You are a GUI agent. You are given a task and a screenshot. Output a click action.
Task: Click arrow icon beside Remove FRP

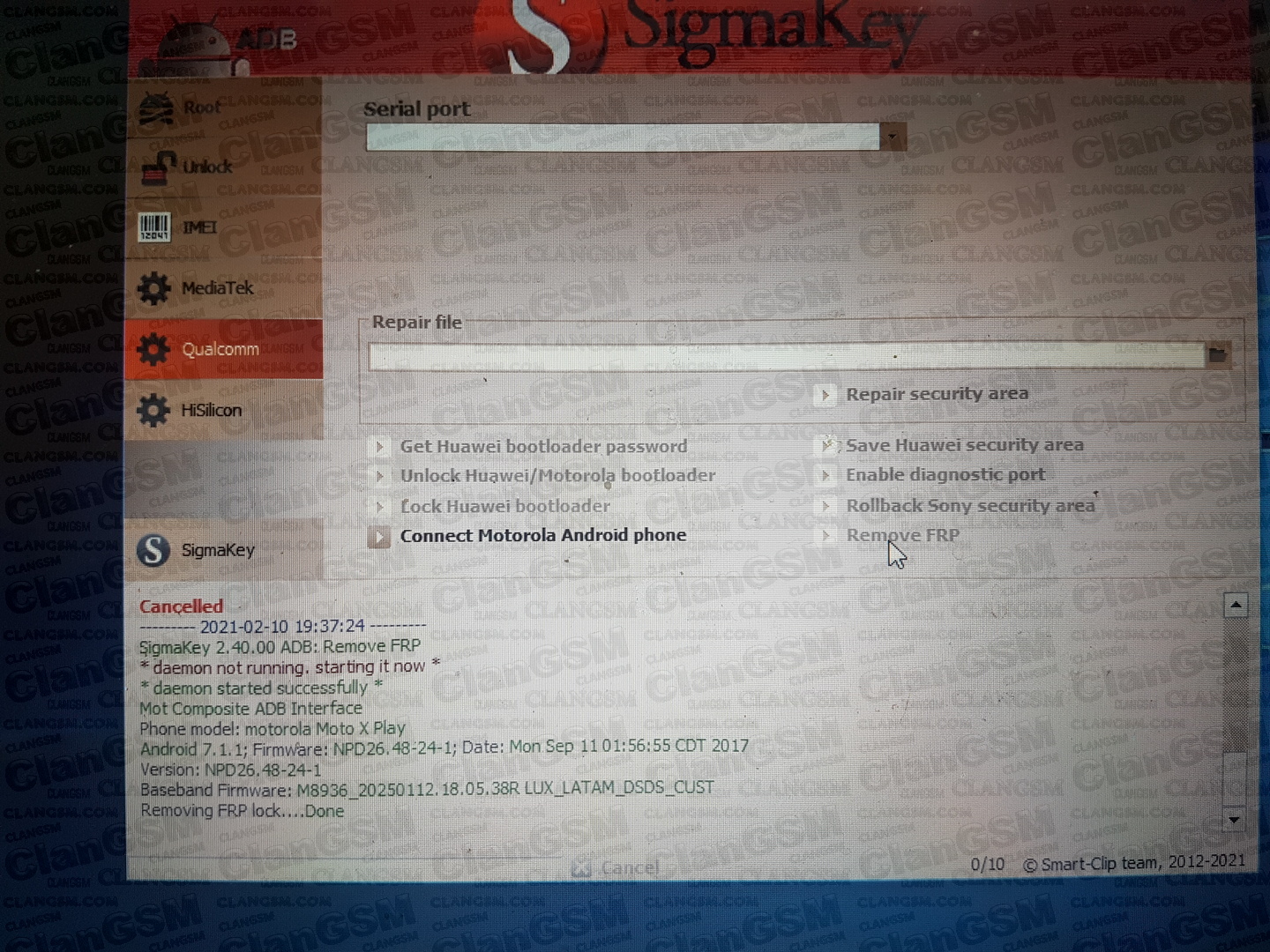click(825, 535)
